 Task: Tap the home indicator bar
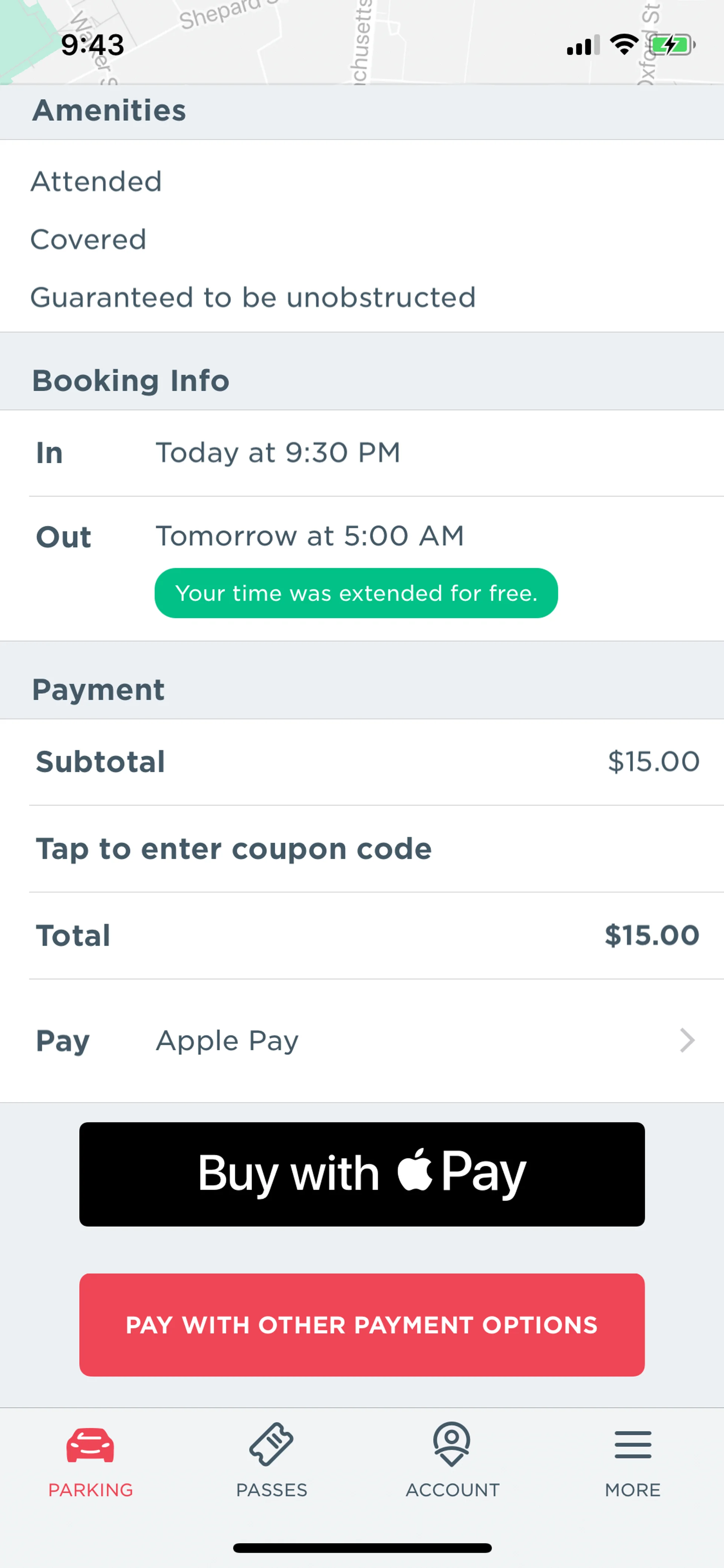click(362, 1548)
